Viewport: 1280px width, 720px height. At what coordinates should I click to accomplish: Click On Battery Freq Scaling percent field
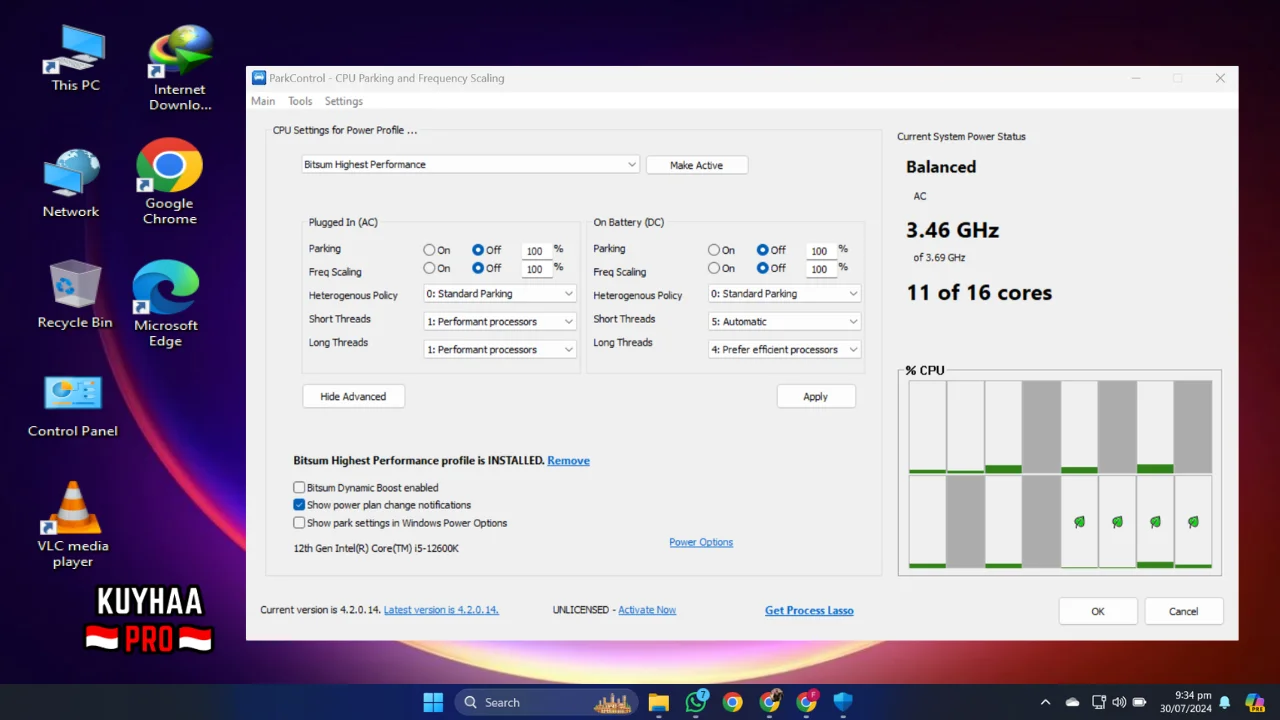(x=821, y=269)
